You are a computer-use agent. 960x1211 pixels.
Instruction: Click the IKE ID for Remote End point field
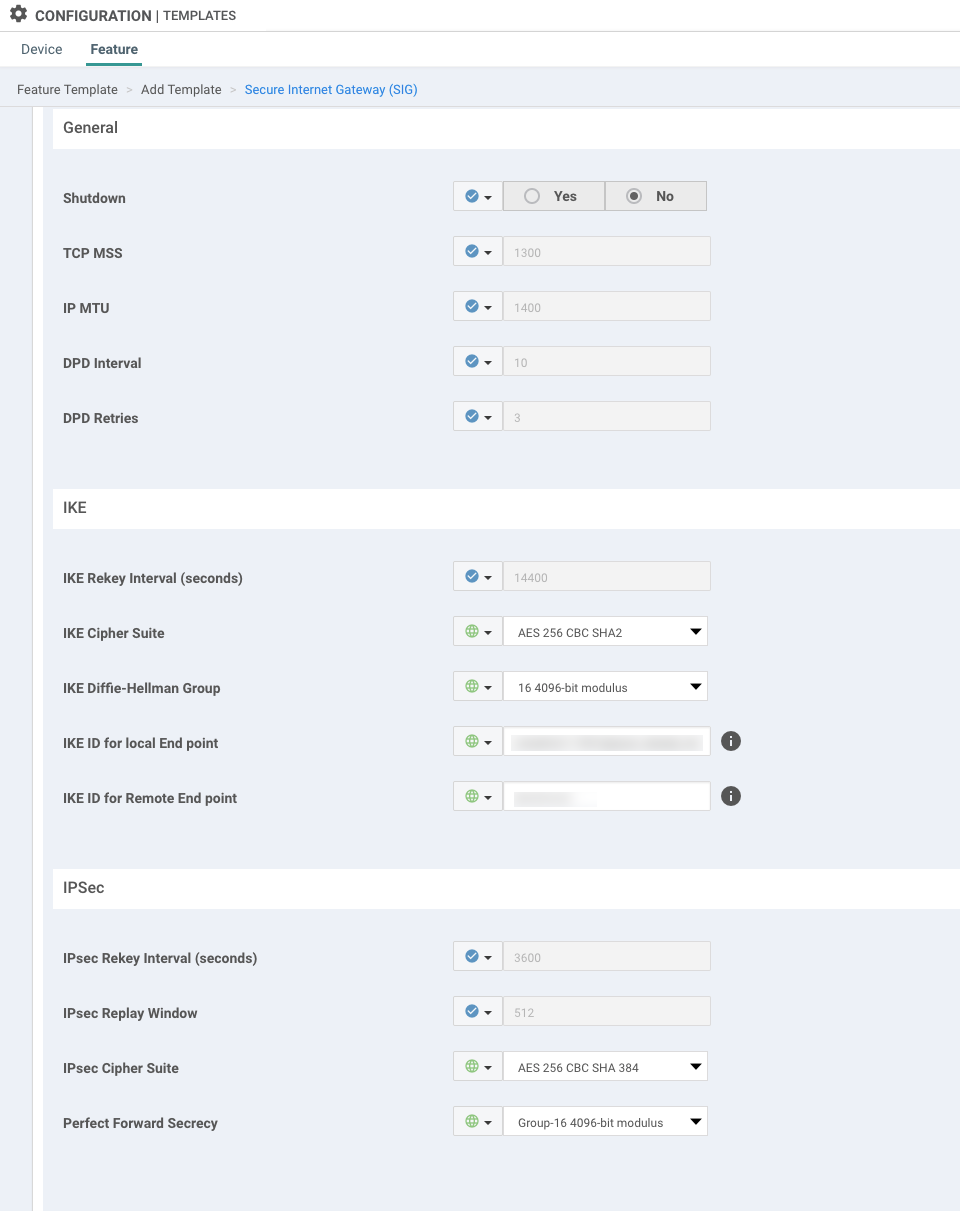tap(606, 797)
